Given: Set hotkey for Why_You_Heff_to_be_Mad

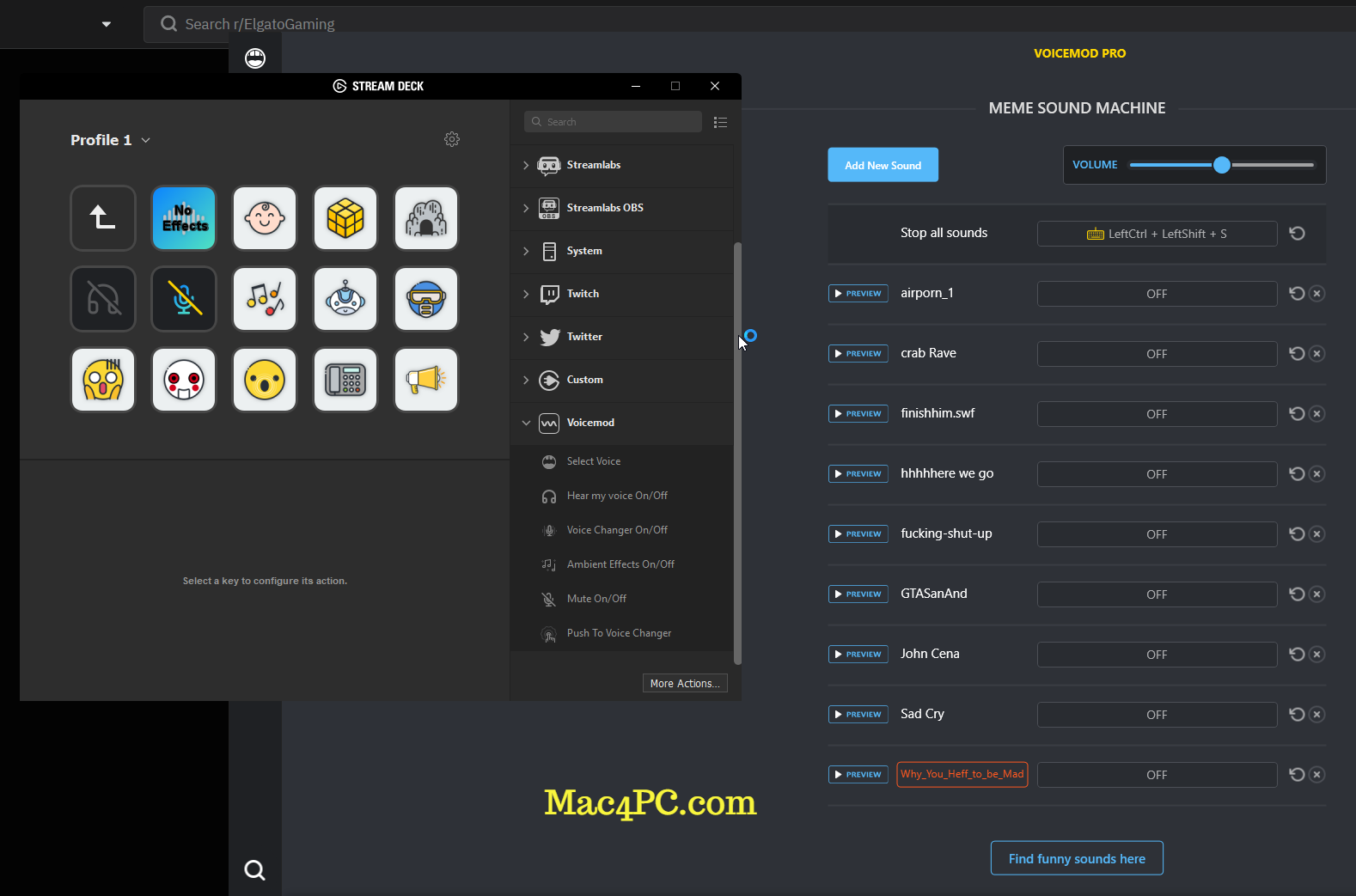Looking at the screenshot, I should [x=1157, y=775].
